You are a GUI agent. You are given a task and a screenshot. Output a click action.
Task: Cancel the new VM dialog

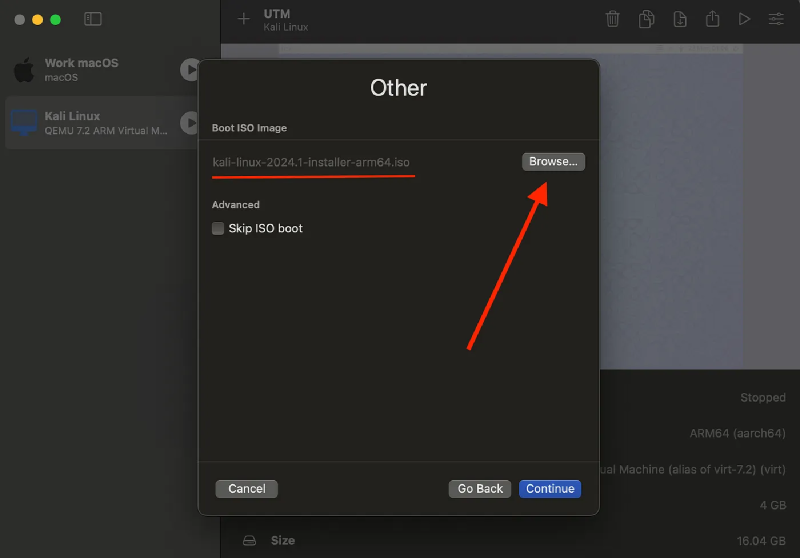(x=246, y=488)
